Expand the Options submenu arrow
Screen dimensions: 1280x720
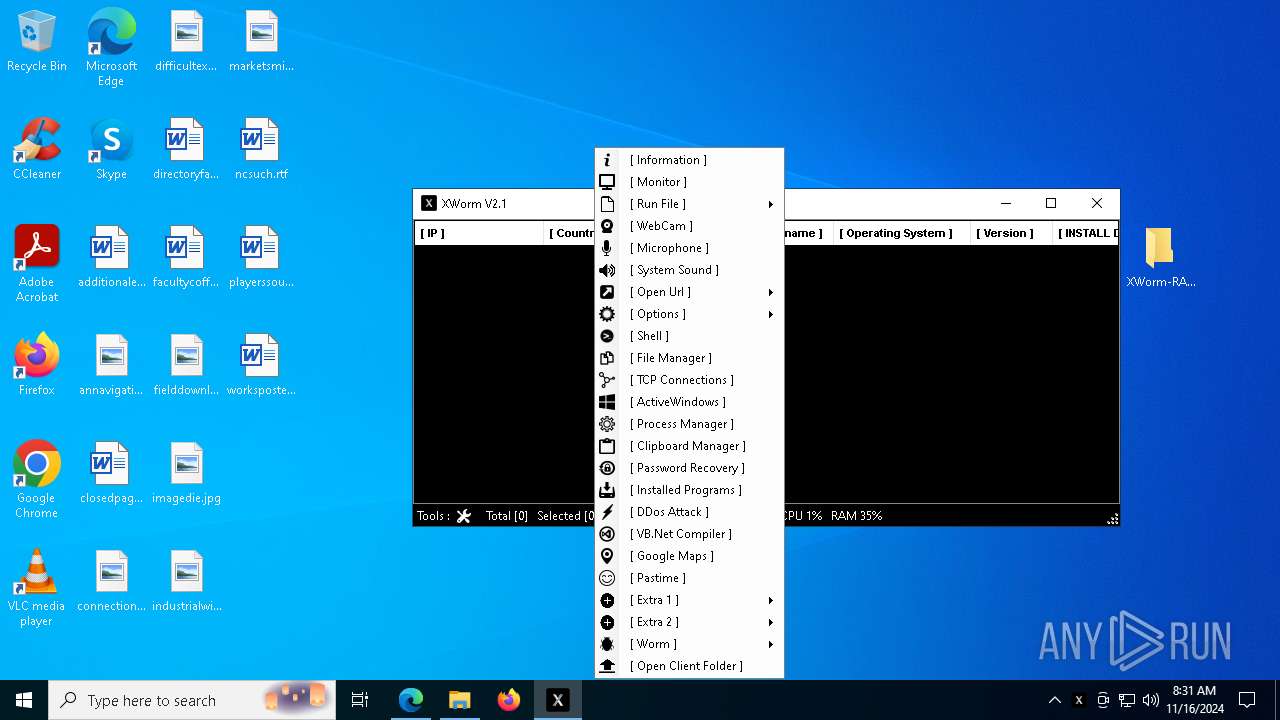(x=771, y=314)
